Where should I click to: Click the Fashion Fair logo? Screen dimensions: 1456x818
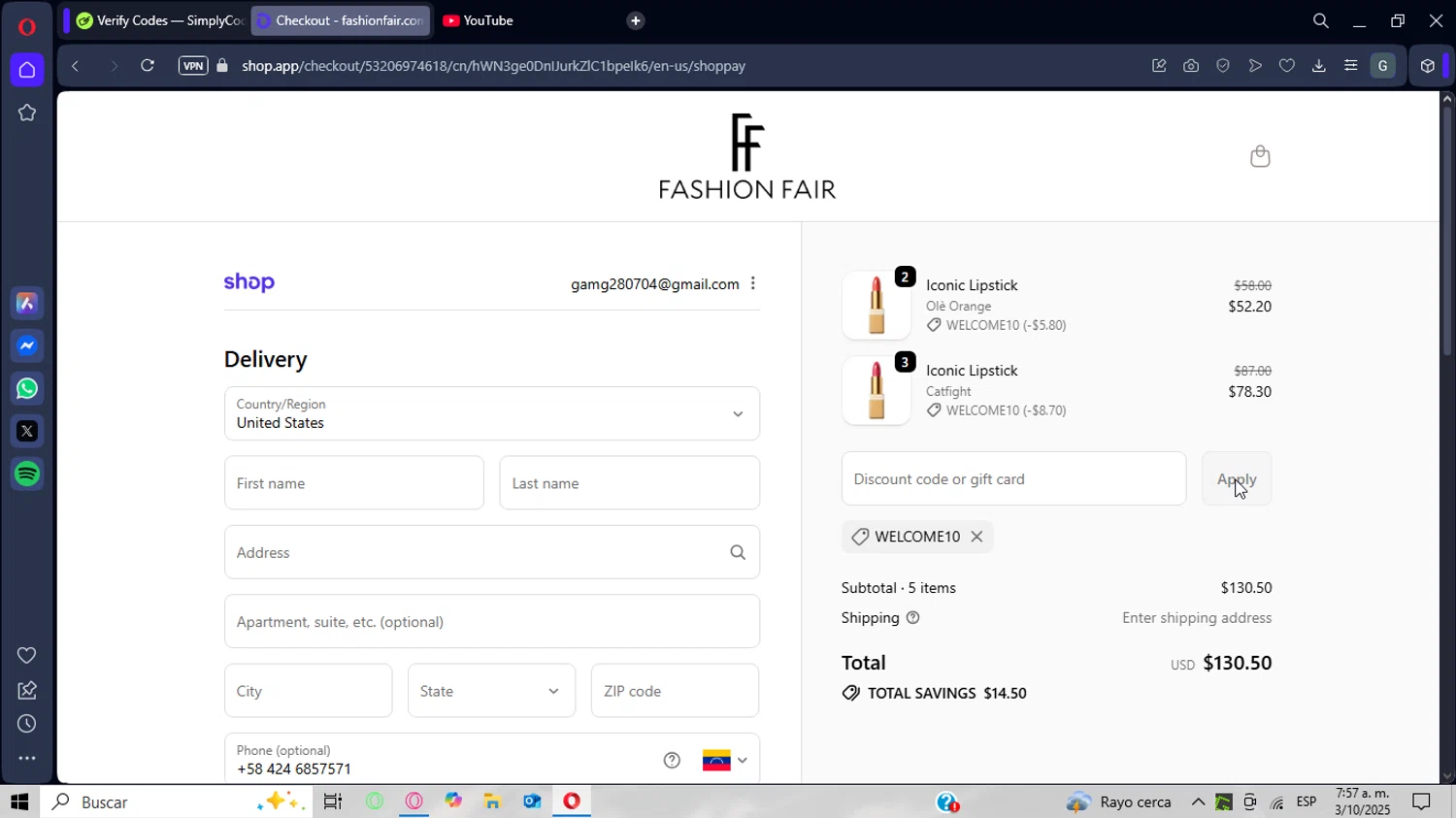(x=747, y=156)
